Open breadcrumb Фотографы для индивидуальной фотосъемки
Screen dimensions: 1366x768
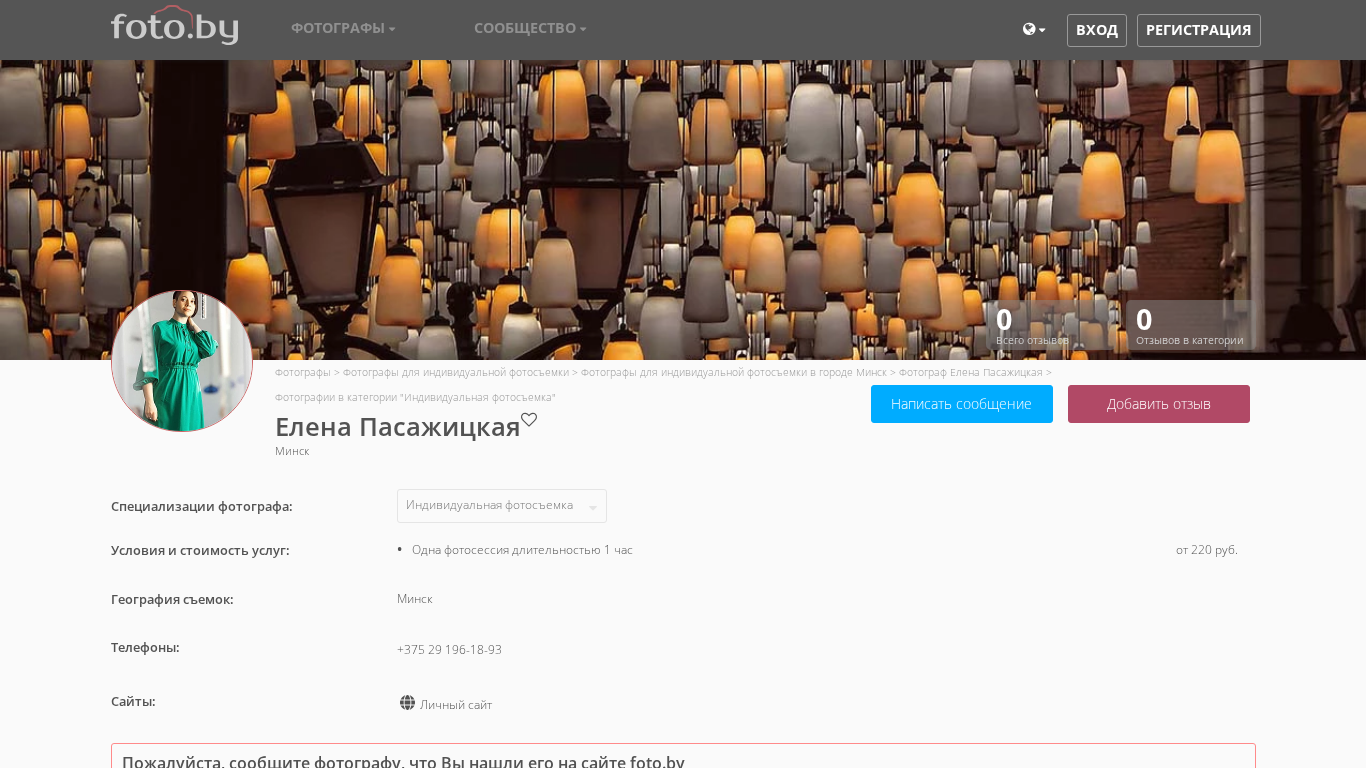455,372
